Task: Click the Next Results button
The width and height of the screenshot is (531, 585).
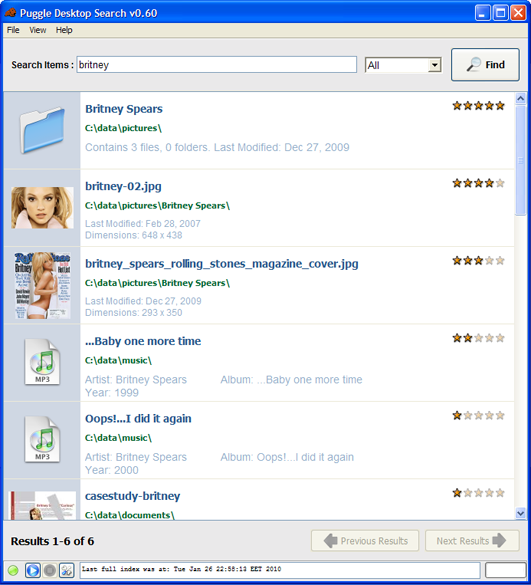Action: pos(472,541)
